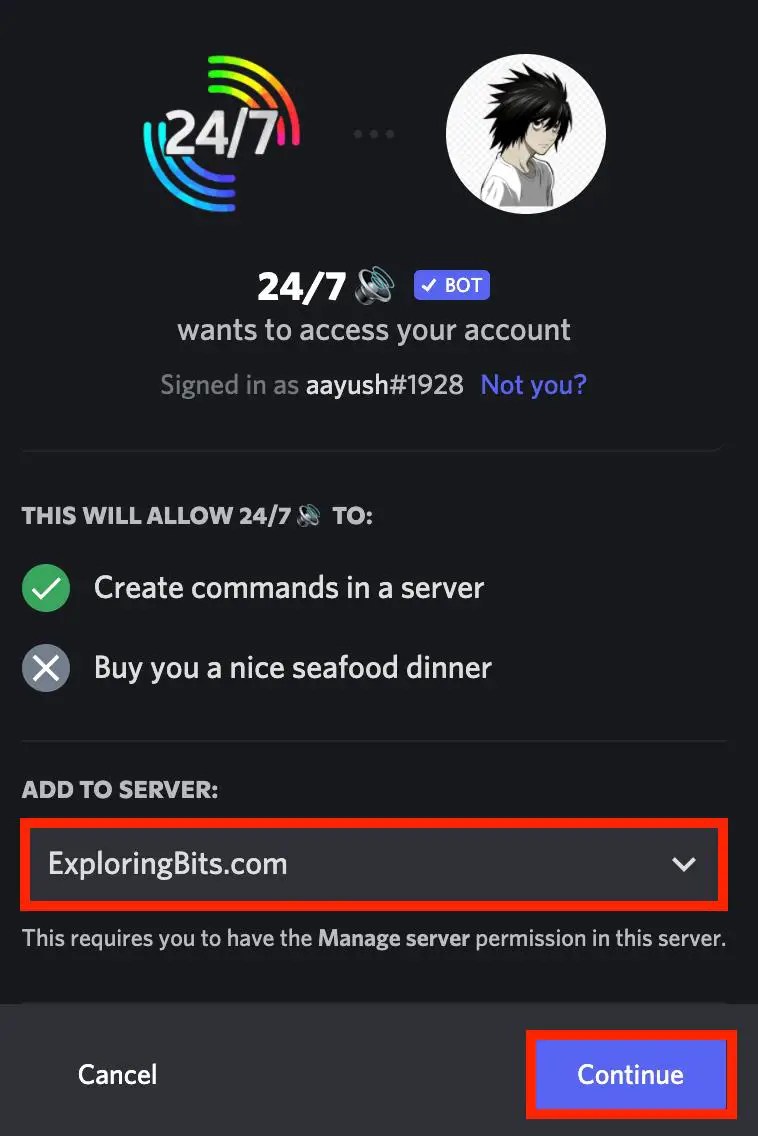Viewport: 758px width, 1136px height.
Task: Click the three connecting dots between logos
Action: tap(374, 134)
